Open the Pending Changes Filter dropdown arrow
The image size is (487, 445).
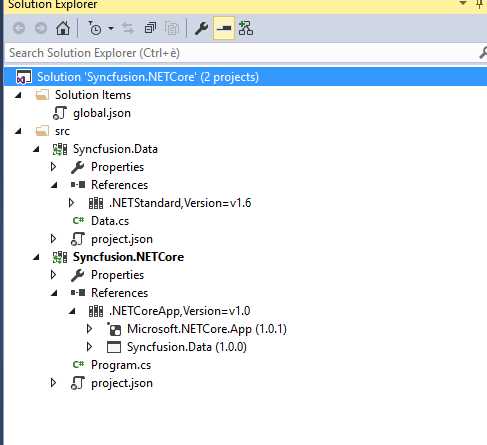coord(111,28)
